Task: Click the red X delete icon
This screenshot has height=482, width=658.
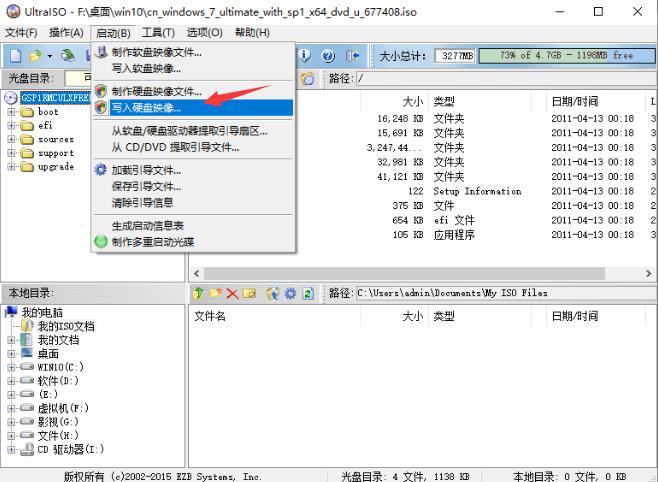Action: (x=232, y=293)
